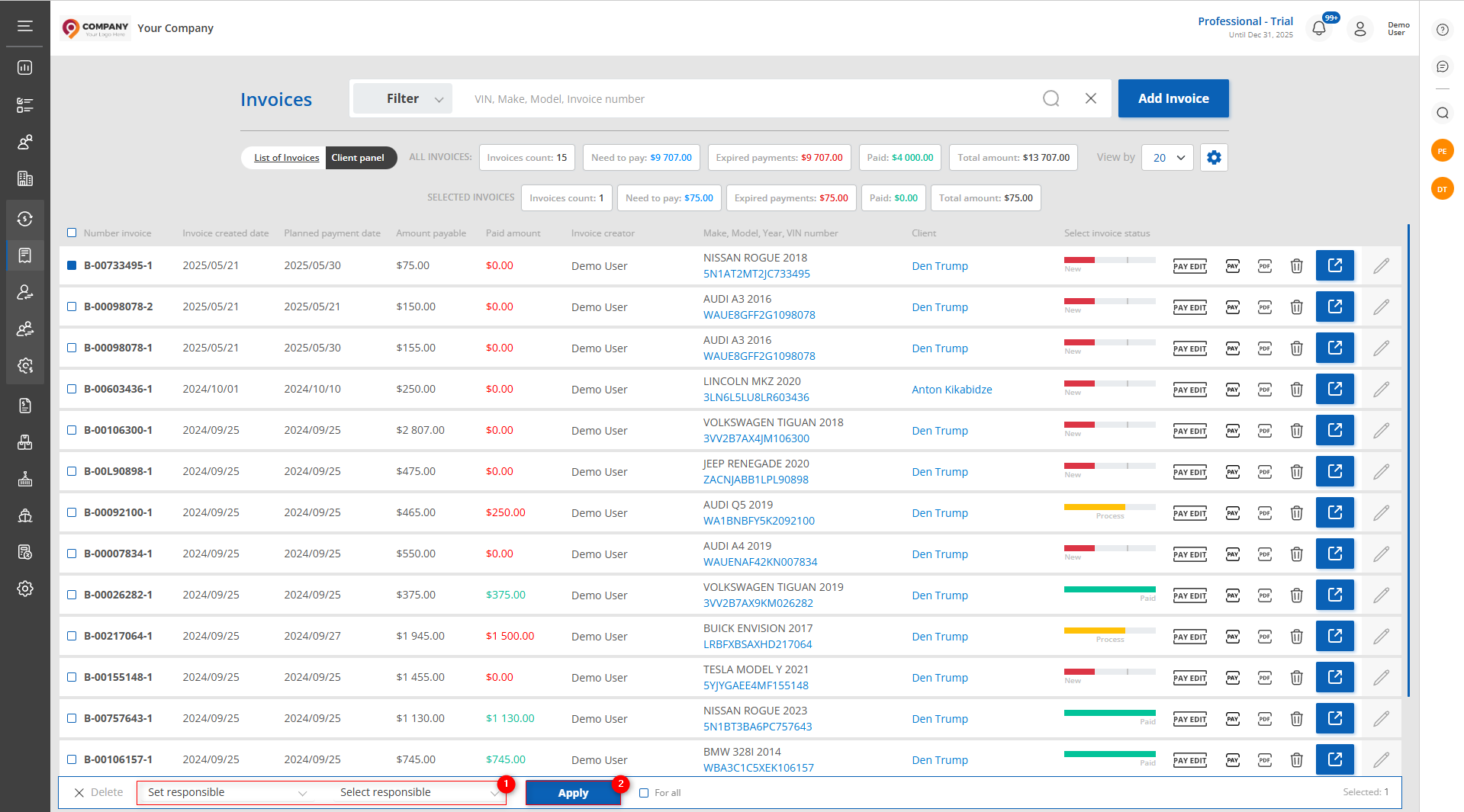Open invoice B-00106300-1 in new window
This screenshot has height=812, width=1464.
point(1335,430)
